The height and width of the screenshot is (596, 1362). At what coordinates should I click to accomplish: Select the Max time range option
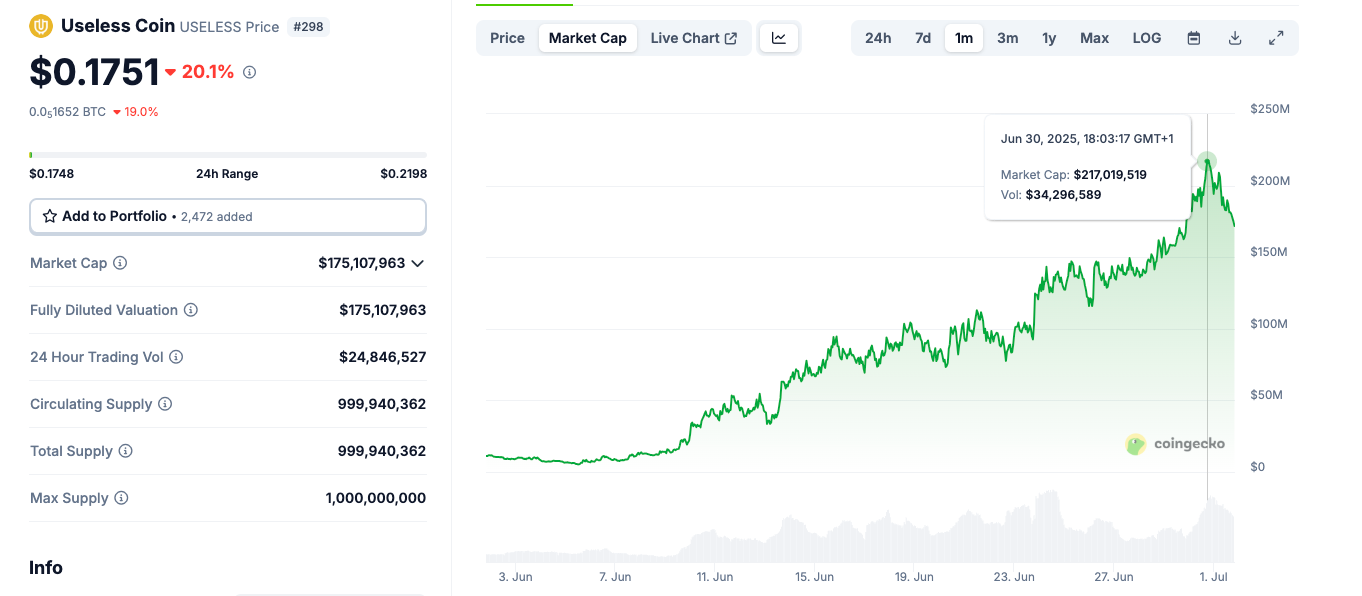(1094, 38)
